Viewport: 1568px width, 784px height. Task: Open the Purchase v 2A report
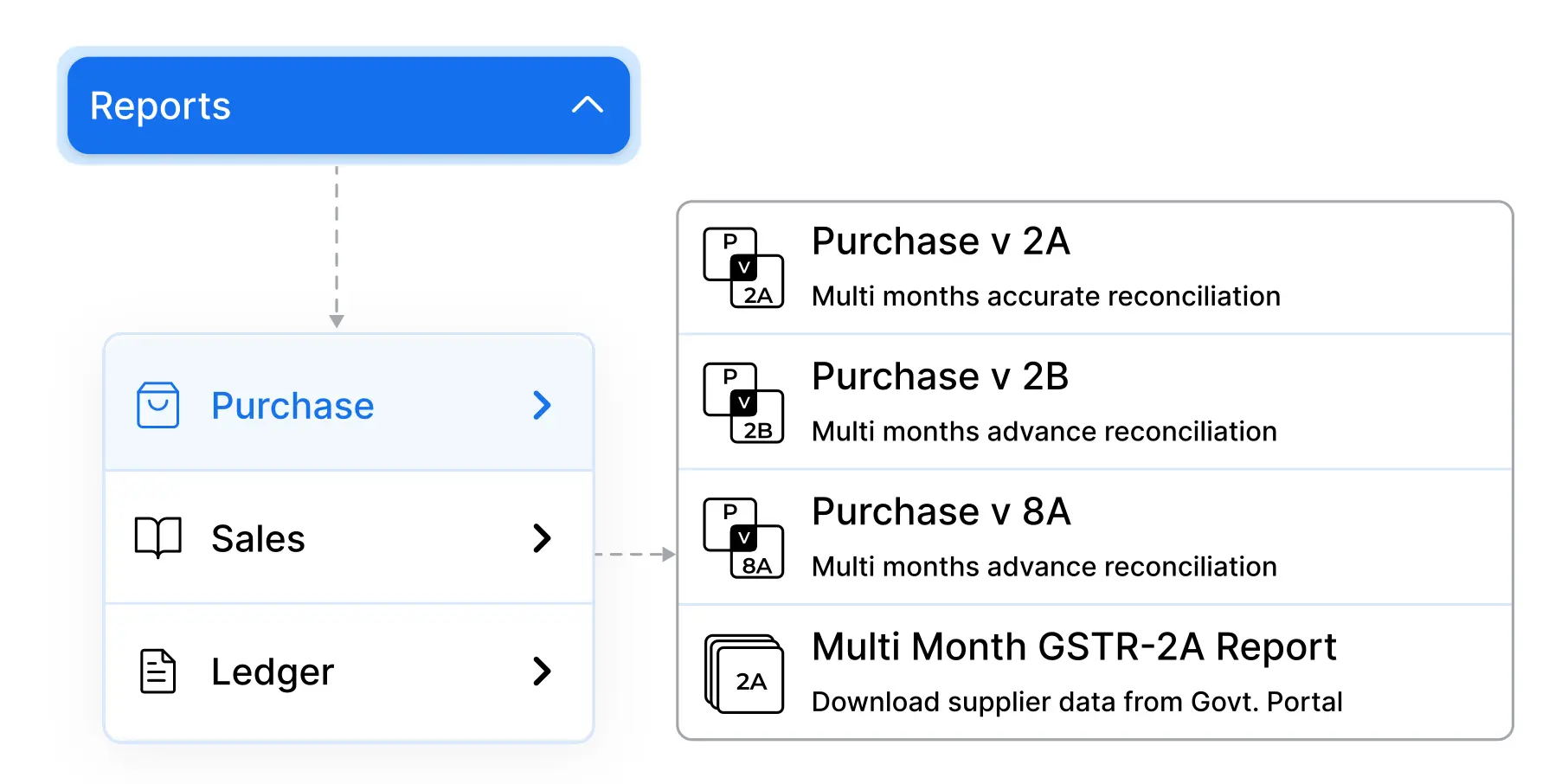pyautogui.click(x=1096, y=268)
